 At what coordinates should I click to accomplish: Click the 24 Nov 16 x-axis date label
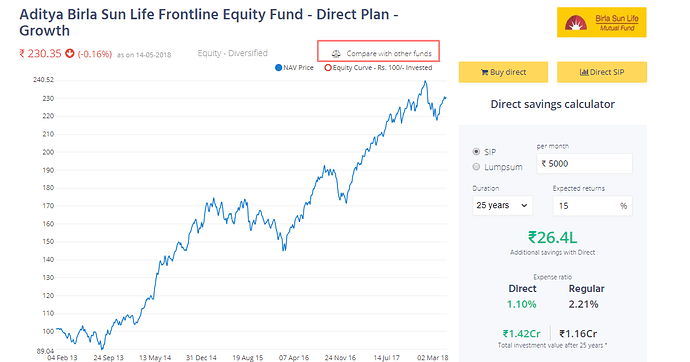pos(340,358)
